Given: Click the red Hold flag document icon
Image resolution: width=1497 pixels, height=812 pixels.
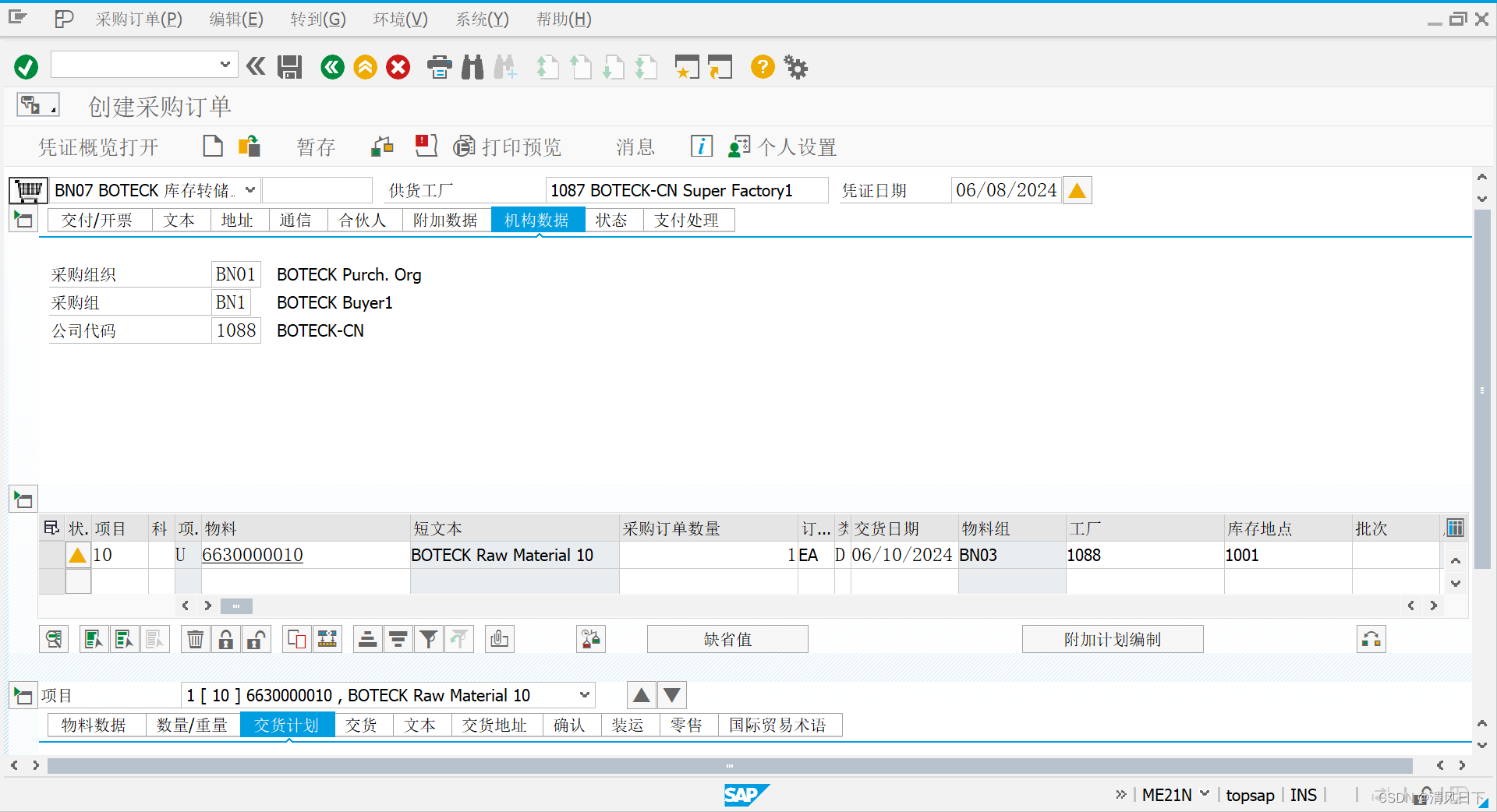Looking at the screenshot, I should [x=426, y=146].
